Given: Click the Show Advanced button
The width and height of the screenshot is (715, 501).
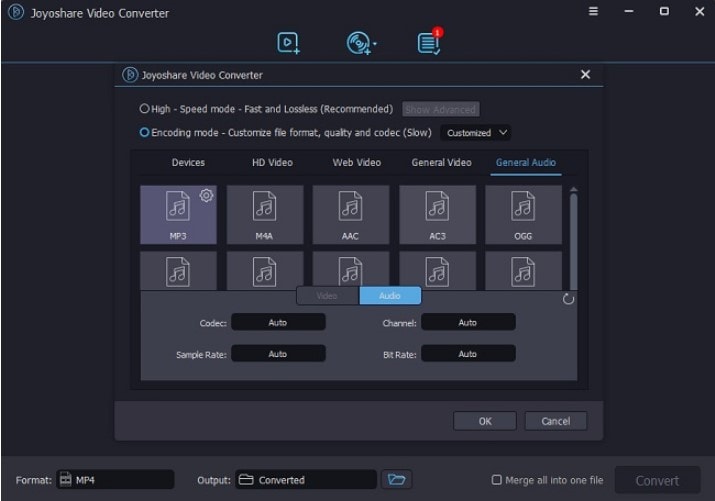Looking at the screenshot, I should [440, 109].
